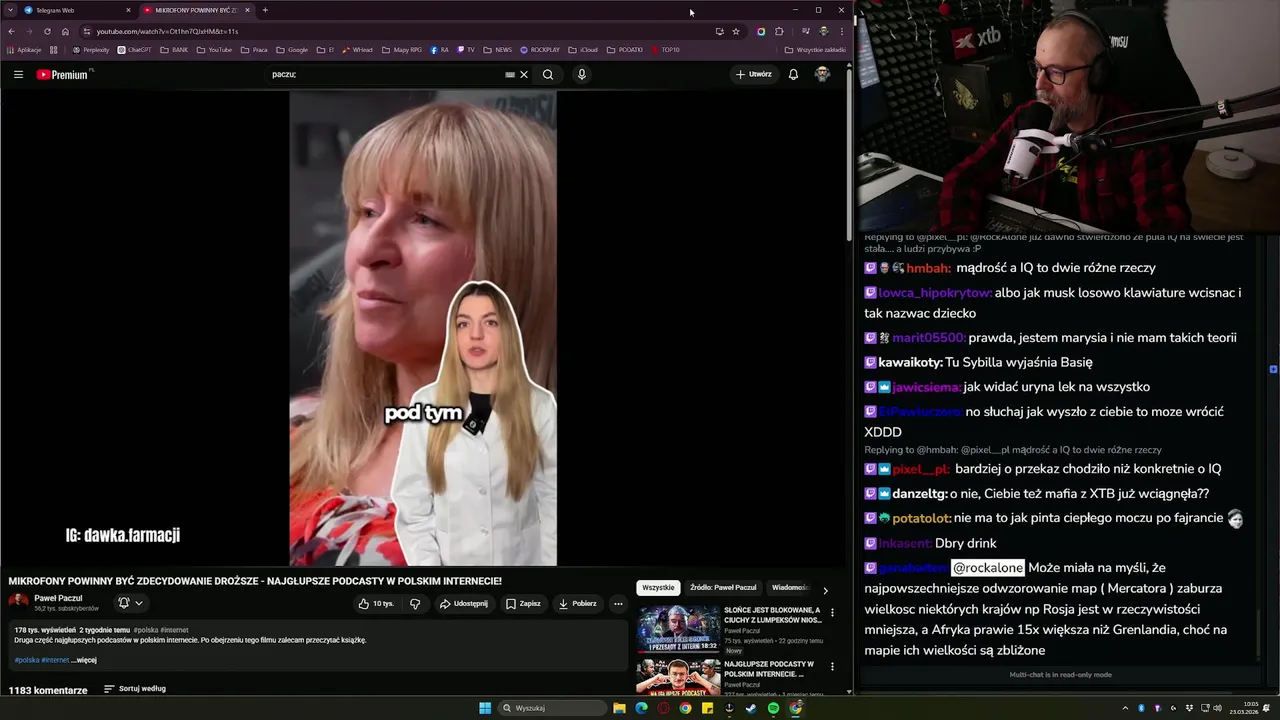Open Sortuj według comments sorting menu
Screen dimensions: 1280x720
point(135,689)
